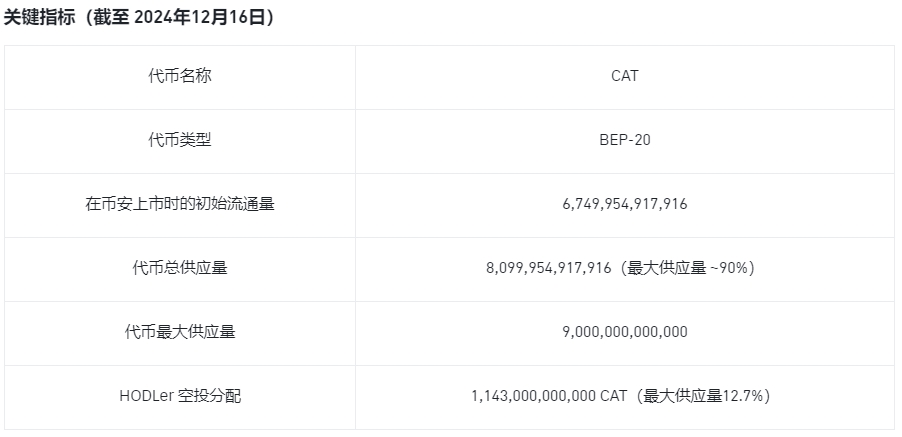Click the 代币总供应量 label cell
The width and height of the screenshot is (902, 437).
180,268
